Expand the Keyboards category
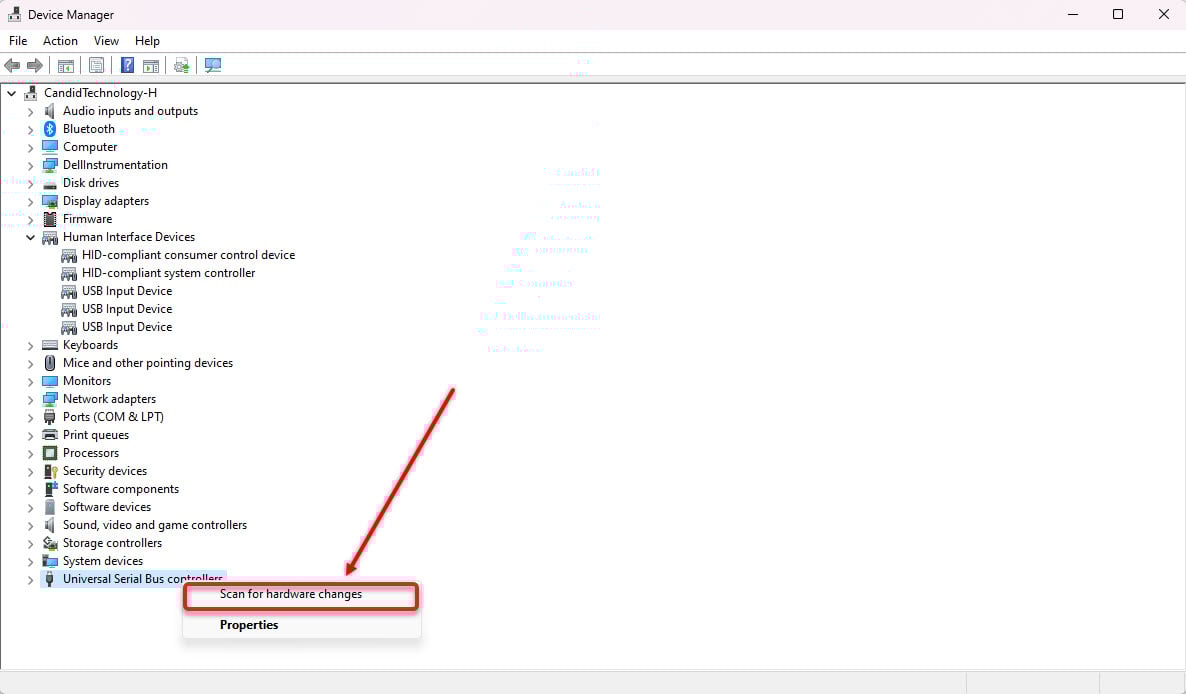The image size is (1186, 694). tap(31, 345)
